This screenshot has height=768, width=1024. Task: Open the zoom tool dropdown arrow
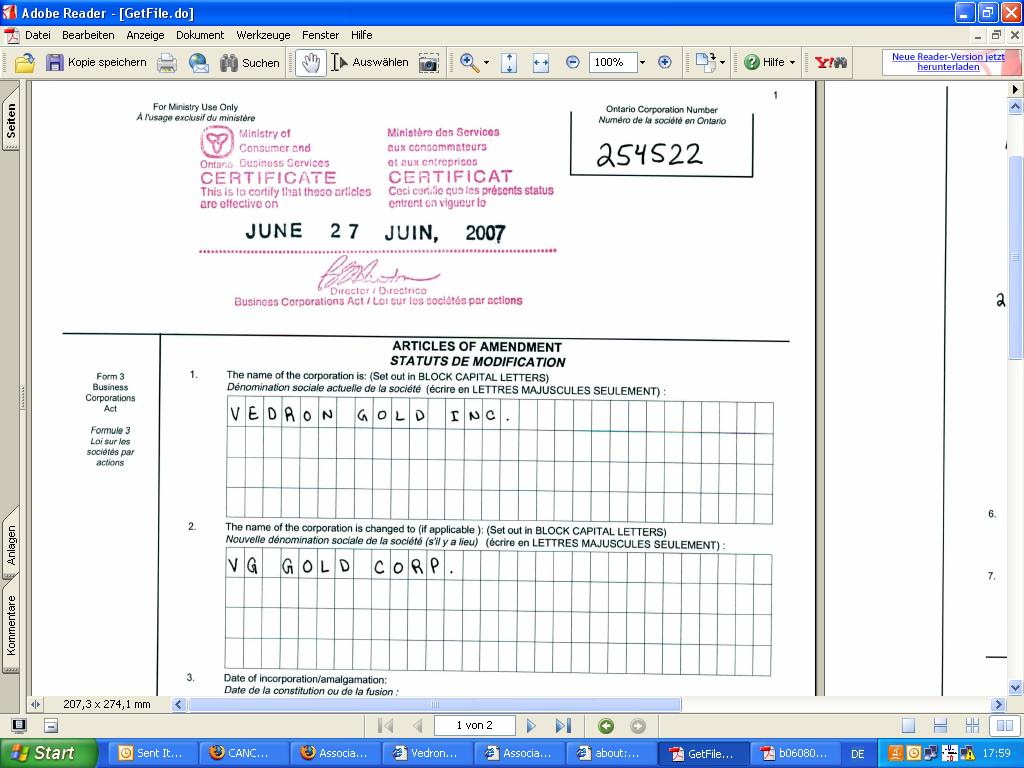point(486,63)
